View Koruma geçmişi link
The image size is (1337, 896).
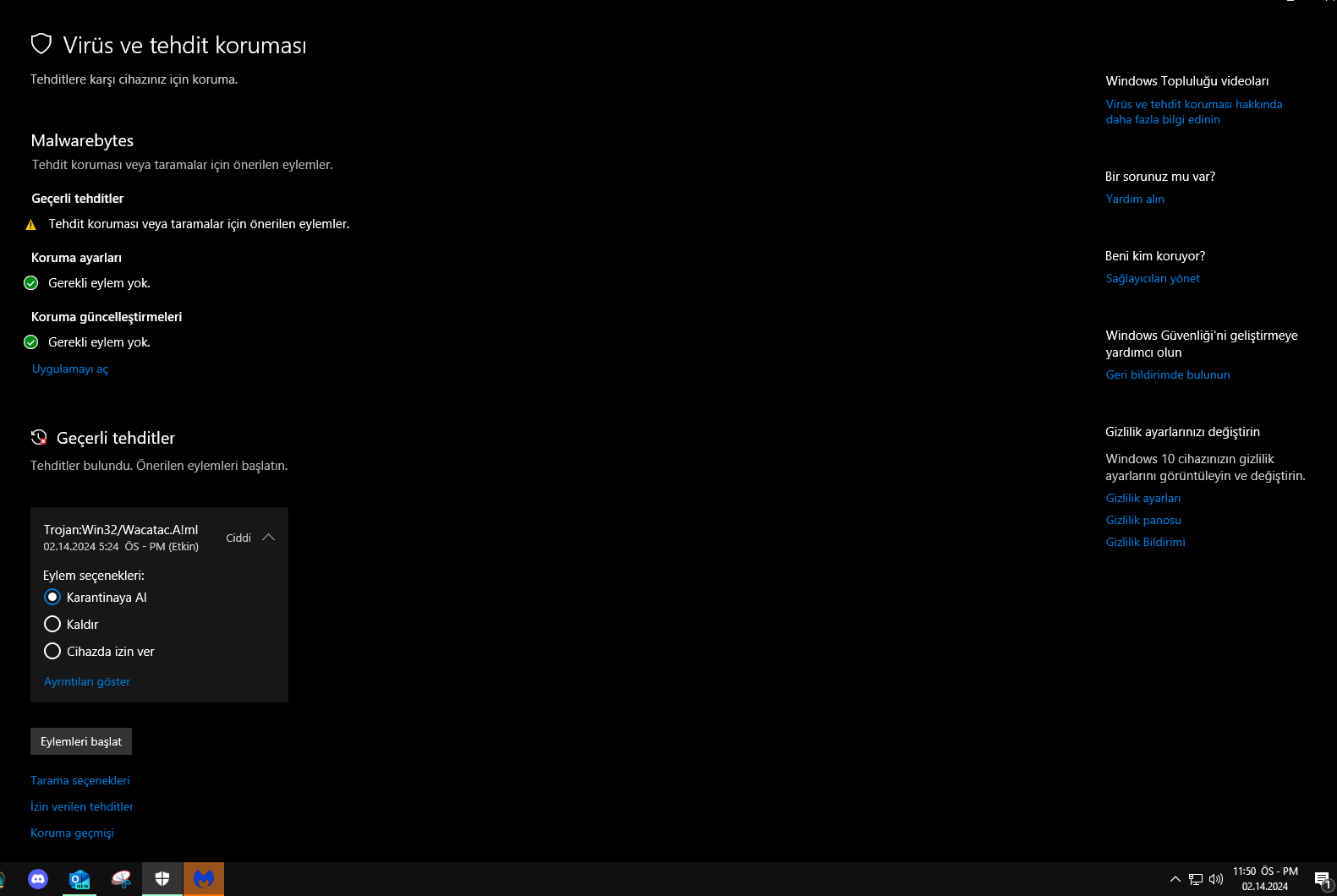[x=72, y=833]
